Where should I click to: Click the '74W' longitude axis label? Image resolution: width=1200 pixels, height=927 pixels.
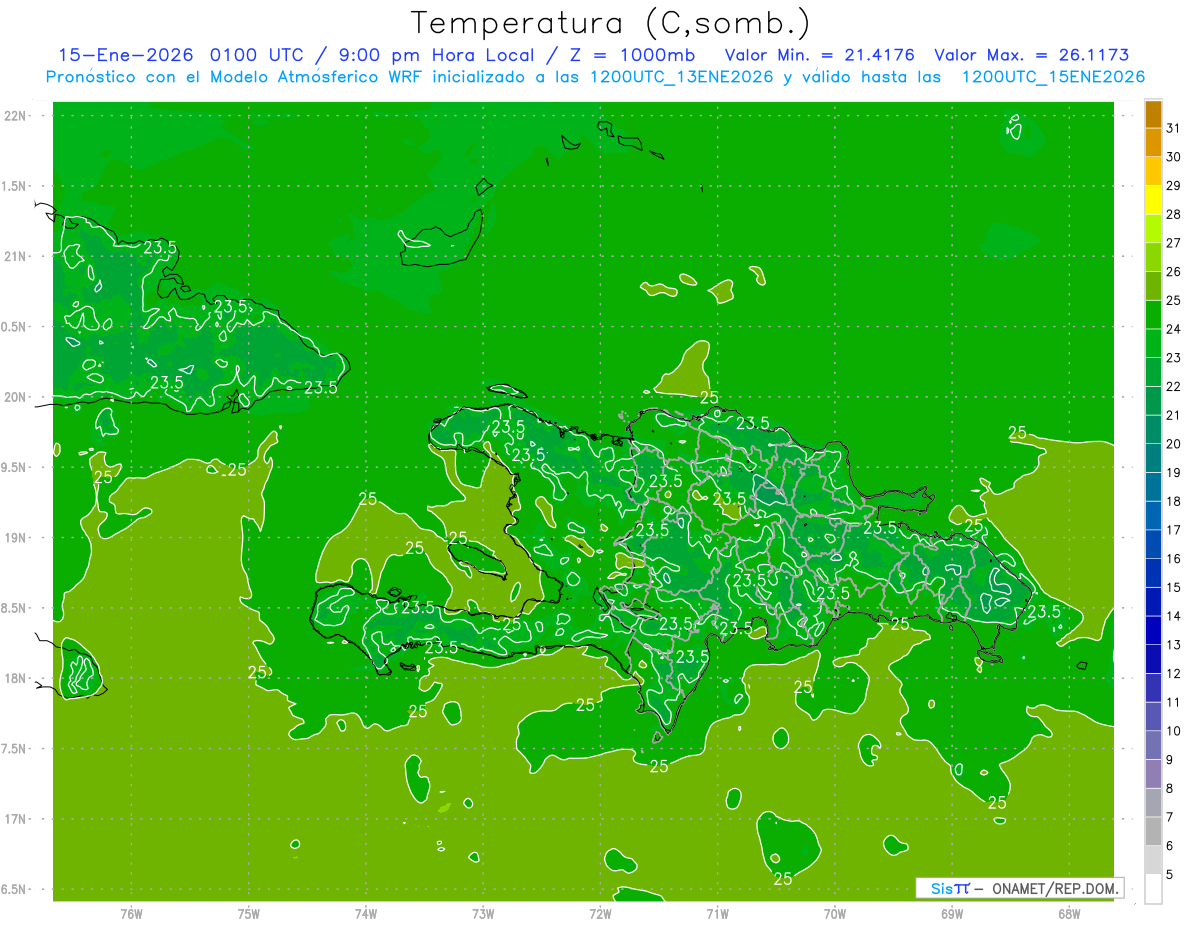click(x=366, y=914)
